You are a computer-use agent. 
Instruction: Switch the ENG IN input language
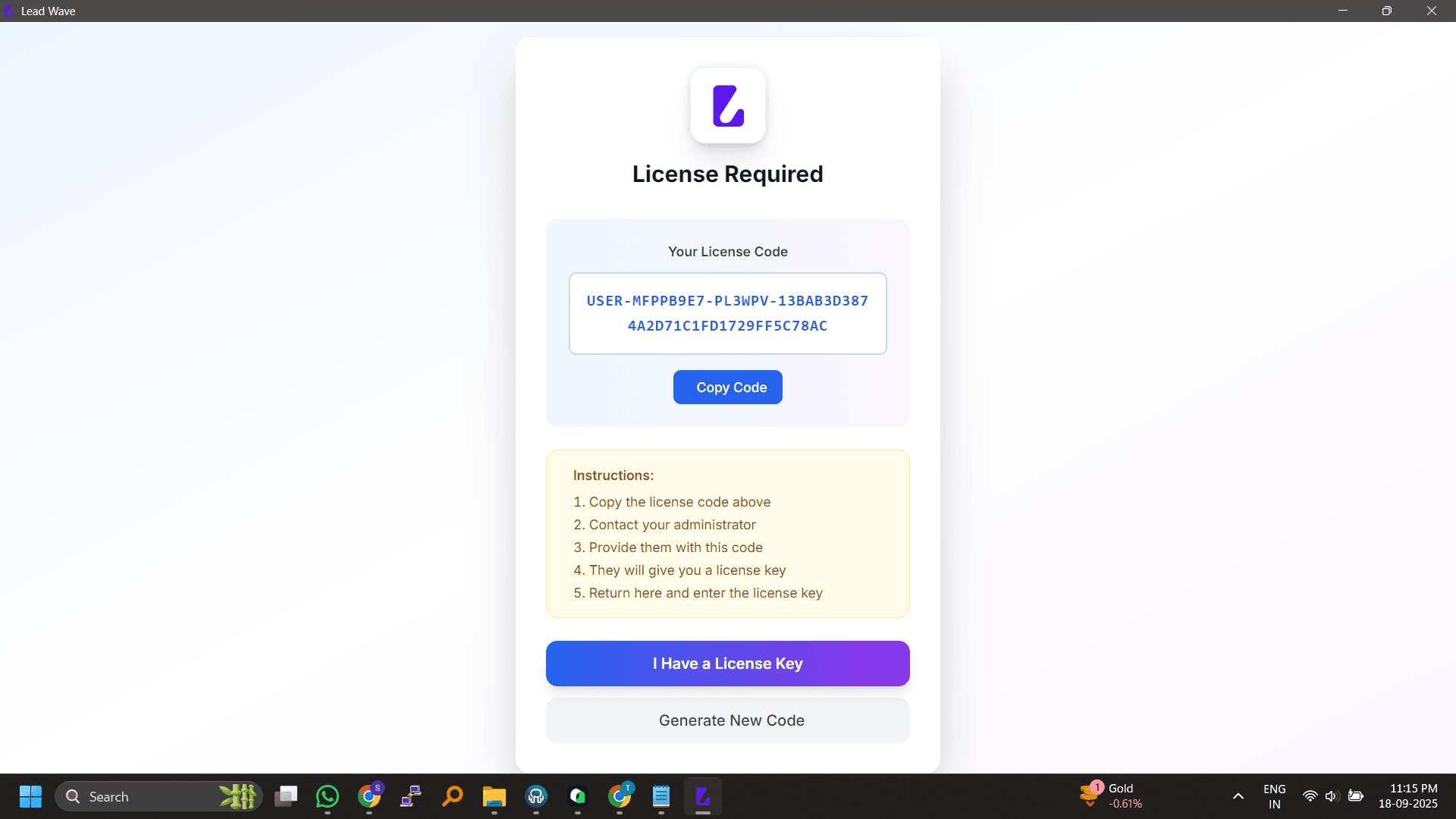coord(1275,796)
